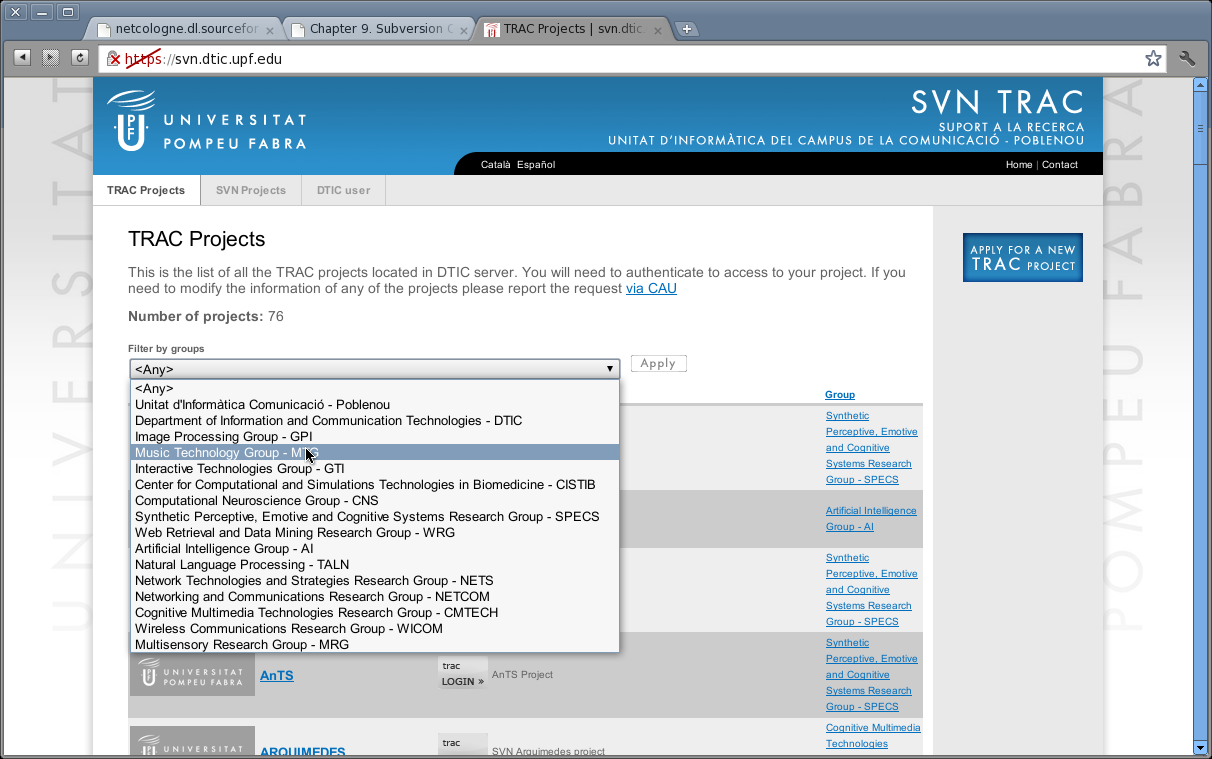Choose Cognitive Multimedia Technologies - CMTECH option
The image size is (1212, 759).
click(374, 613)
